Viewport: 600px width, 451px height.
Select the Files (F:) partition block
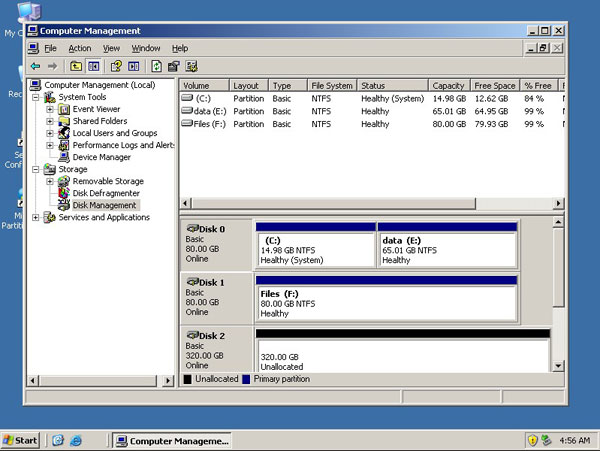click(386, 299)
